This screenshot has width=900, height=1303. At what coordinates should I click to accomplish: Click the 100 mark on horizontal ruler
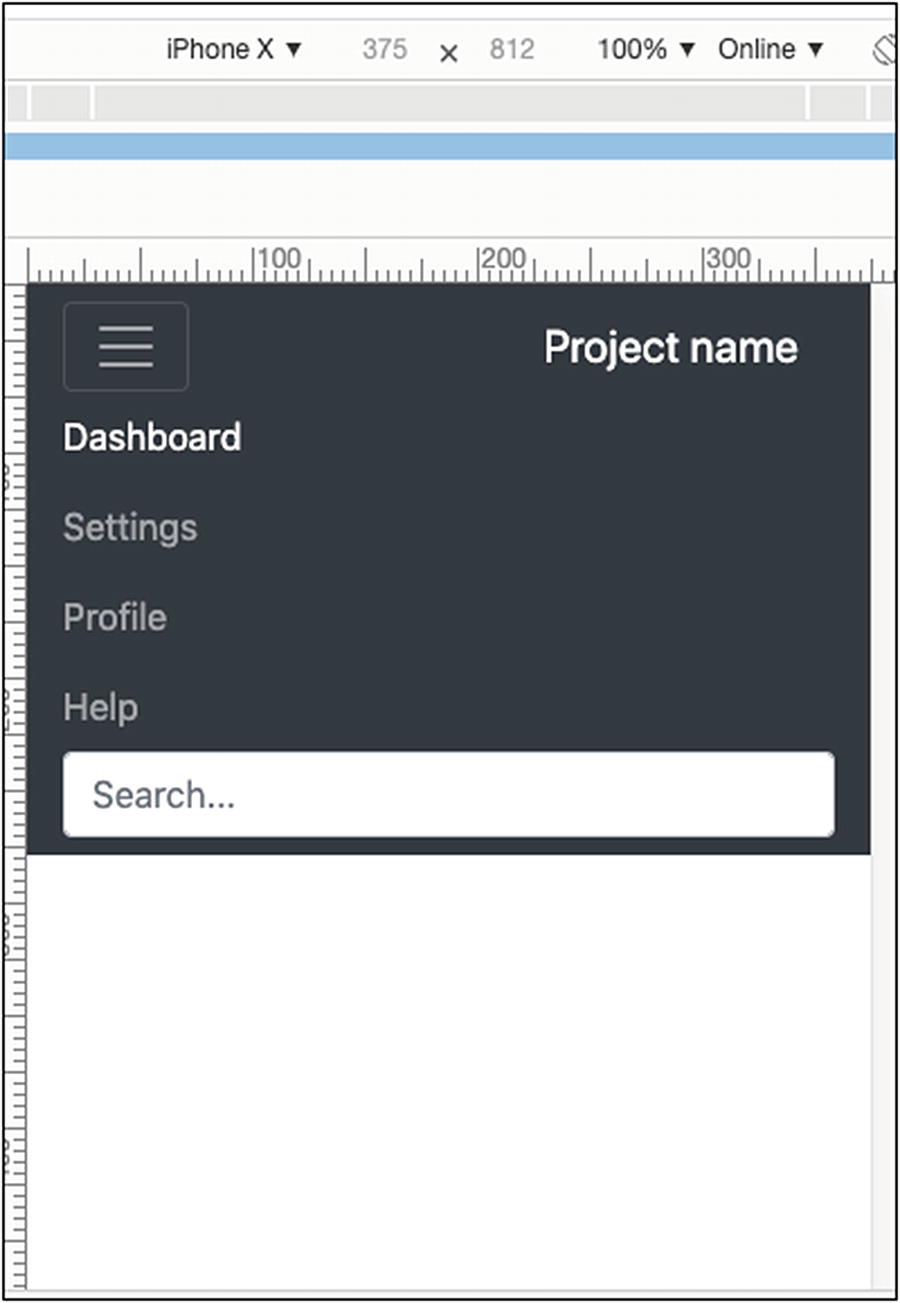[x=278, y=259]
